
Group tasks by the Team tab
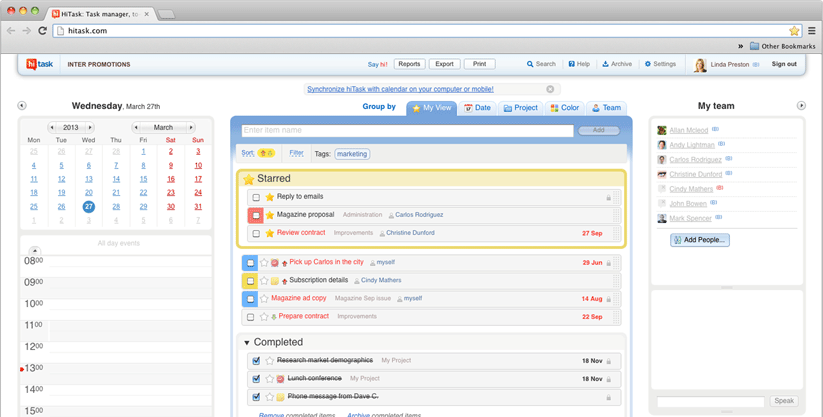coord(606,108)
